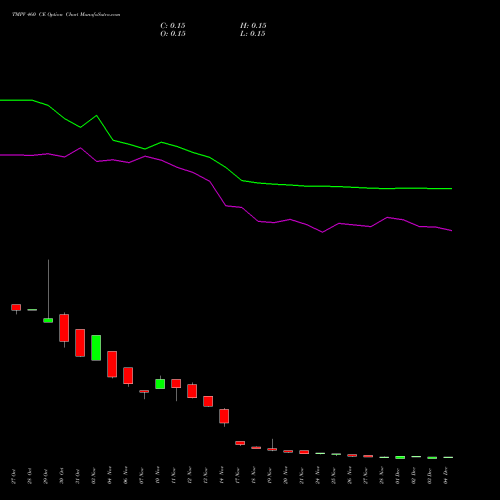Click the '25 Nov' date label
The width and height of the screenshot is (500, 500).
[334, 476]
